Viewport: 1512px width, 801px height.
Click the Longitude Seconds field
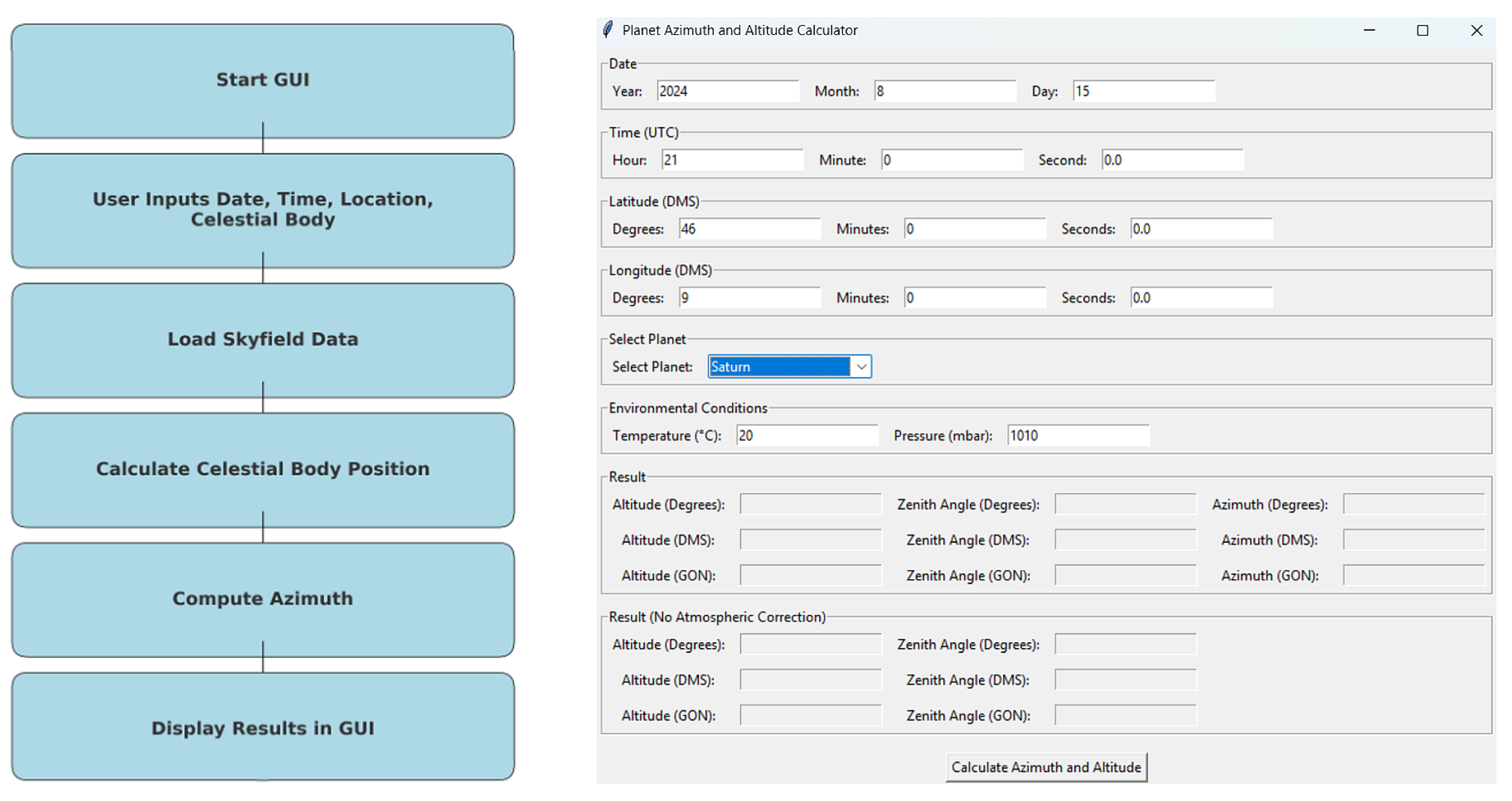pyautogui.click(x=1201, y=298)
